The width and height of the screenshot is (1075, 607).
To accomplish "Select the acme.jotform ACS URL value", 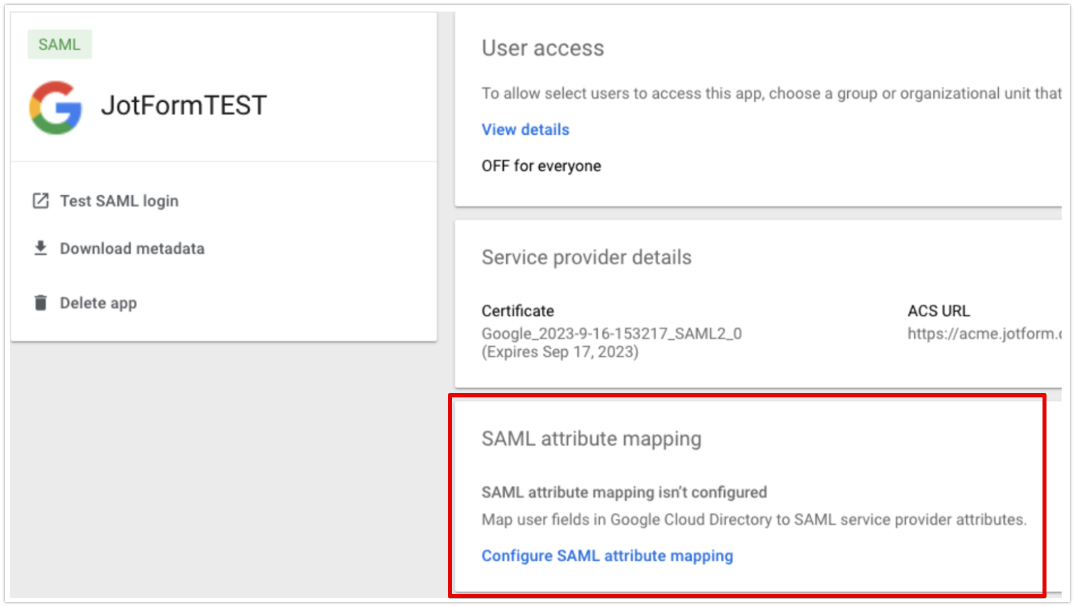I will (983, 333).
